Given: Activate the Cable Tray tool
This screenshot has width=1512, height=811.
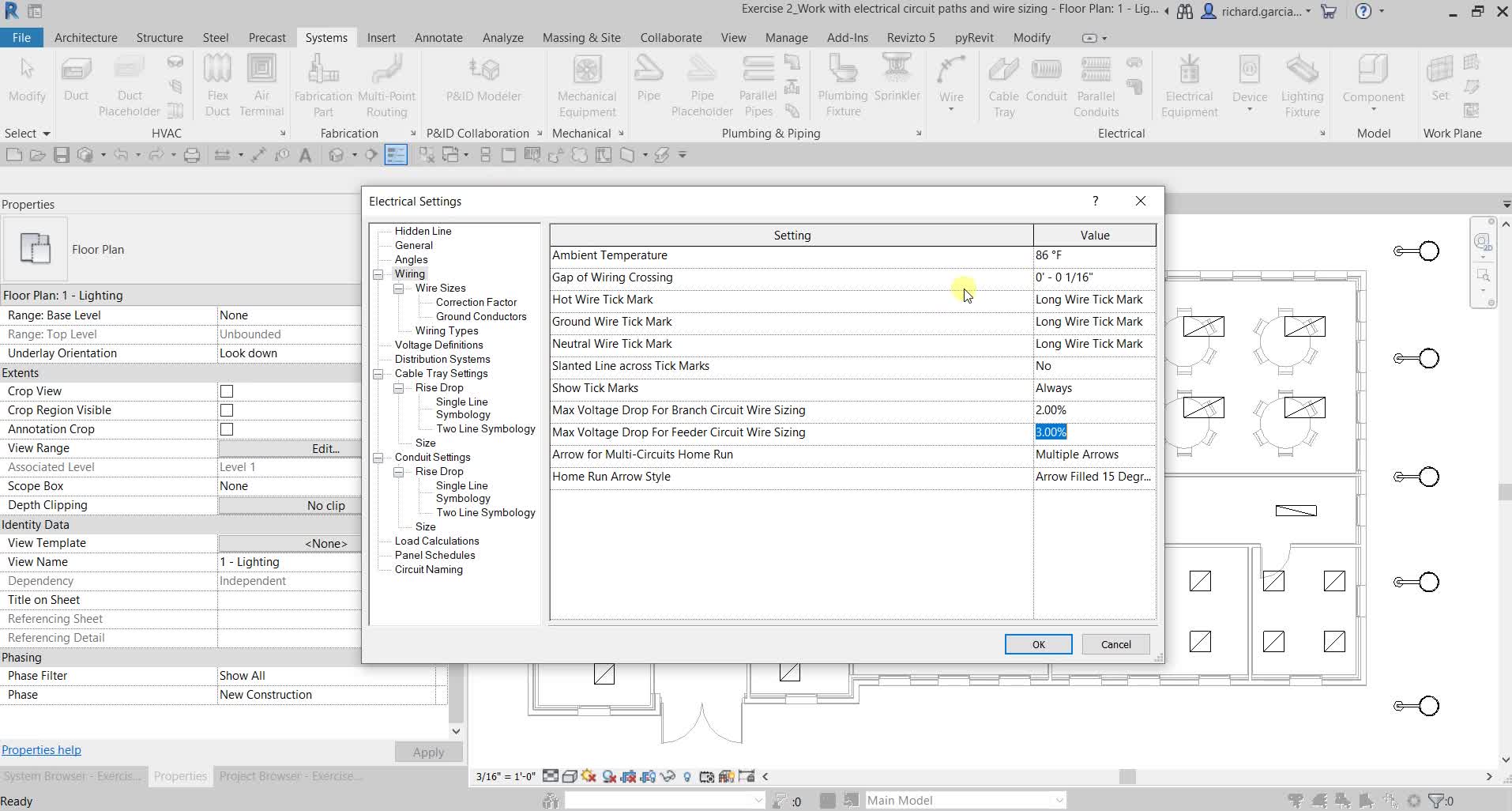Looking at the screenshot, I should (1002, 83).
